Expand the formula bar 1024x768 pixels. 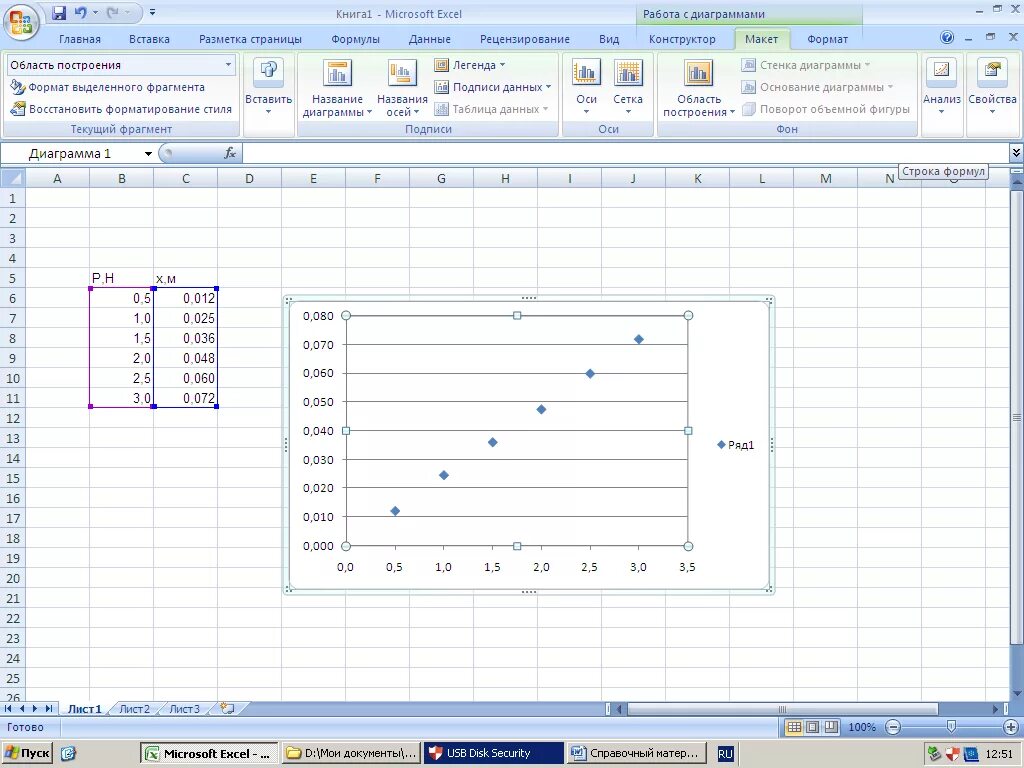1016,153
